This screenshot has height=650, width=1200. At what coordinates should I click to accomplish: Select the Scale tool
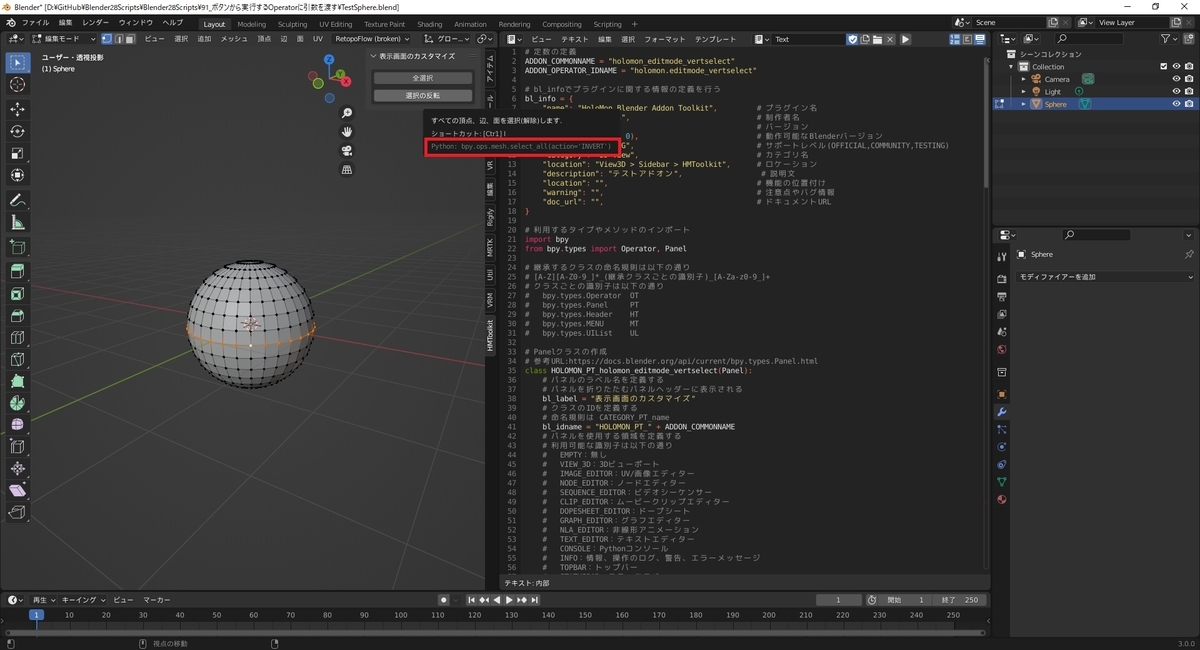pyautogui.click(x=17, y=153)
